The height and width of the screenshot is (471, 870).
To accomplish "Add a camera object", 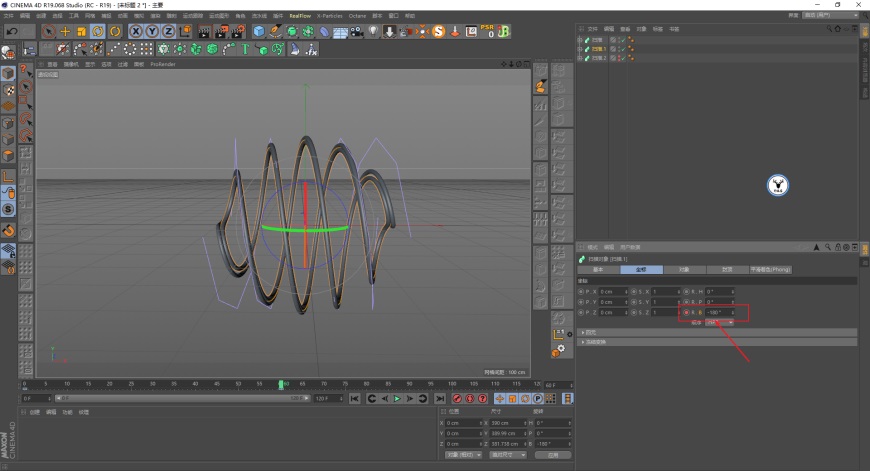I will coord(357,32).
